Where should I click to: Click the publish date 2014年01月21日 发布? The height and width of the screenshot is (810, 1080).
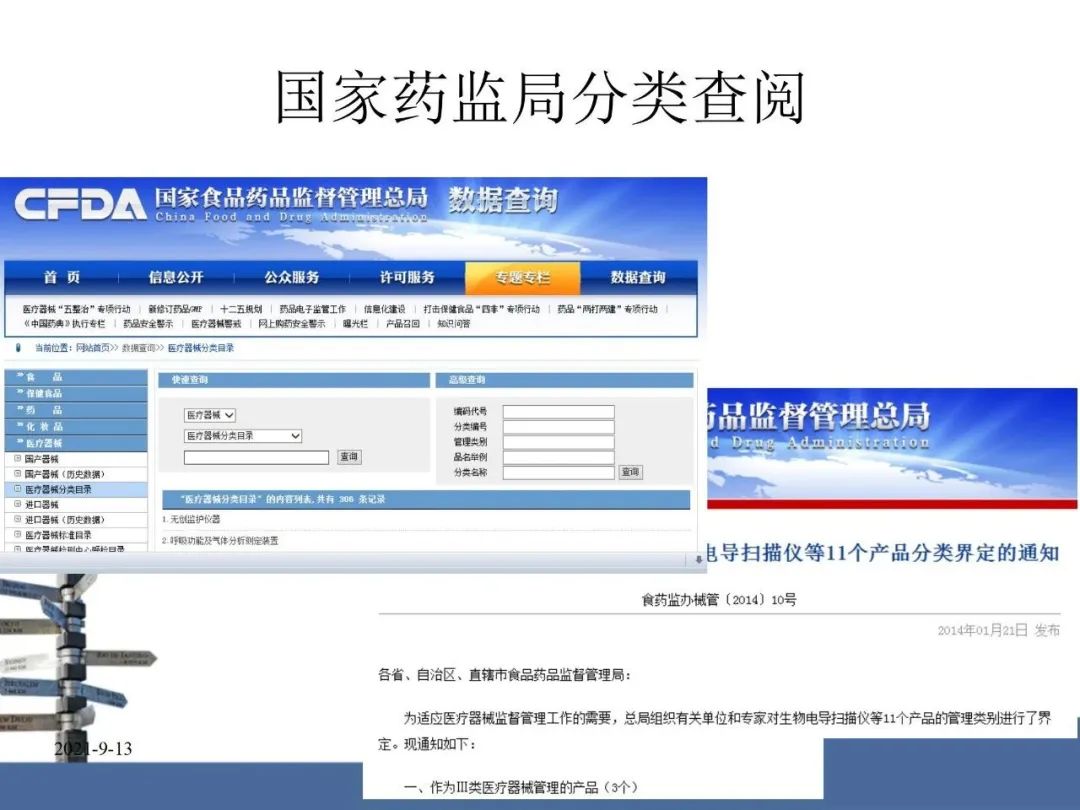[x=999, y=630]
